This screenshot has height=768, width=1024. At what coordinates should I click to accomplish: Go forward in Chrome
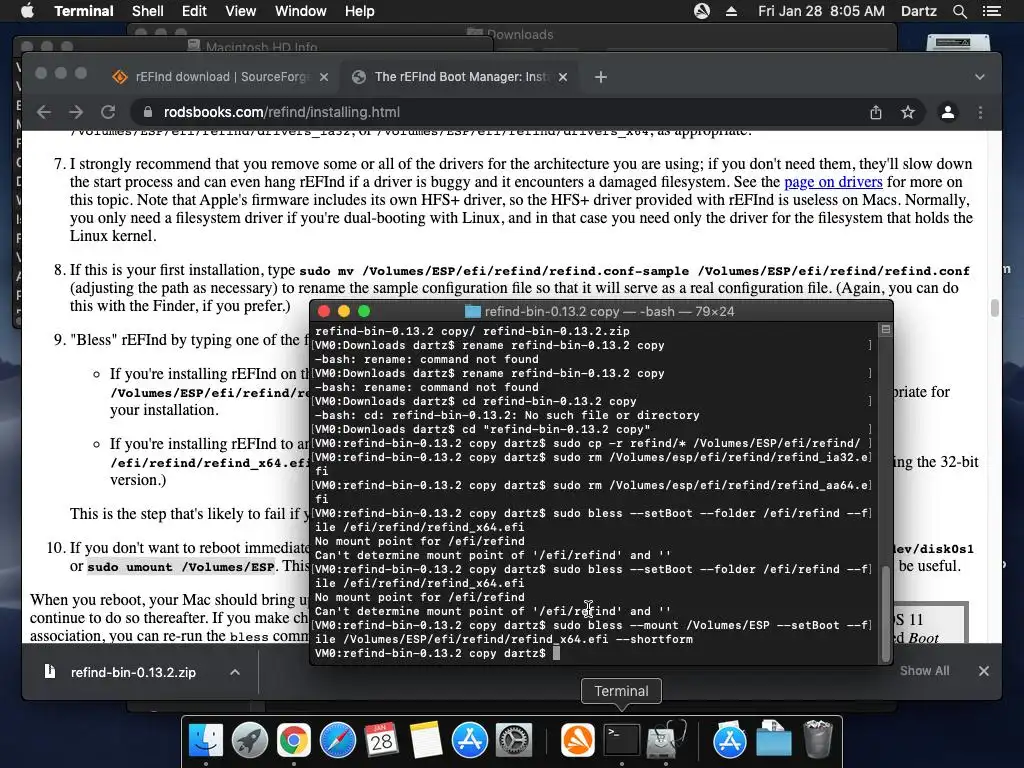tap(76, 112)
